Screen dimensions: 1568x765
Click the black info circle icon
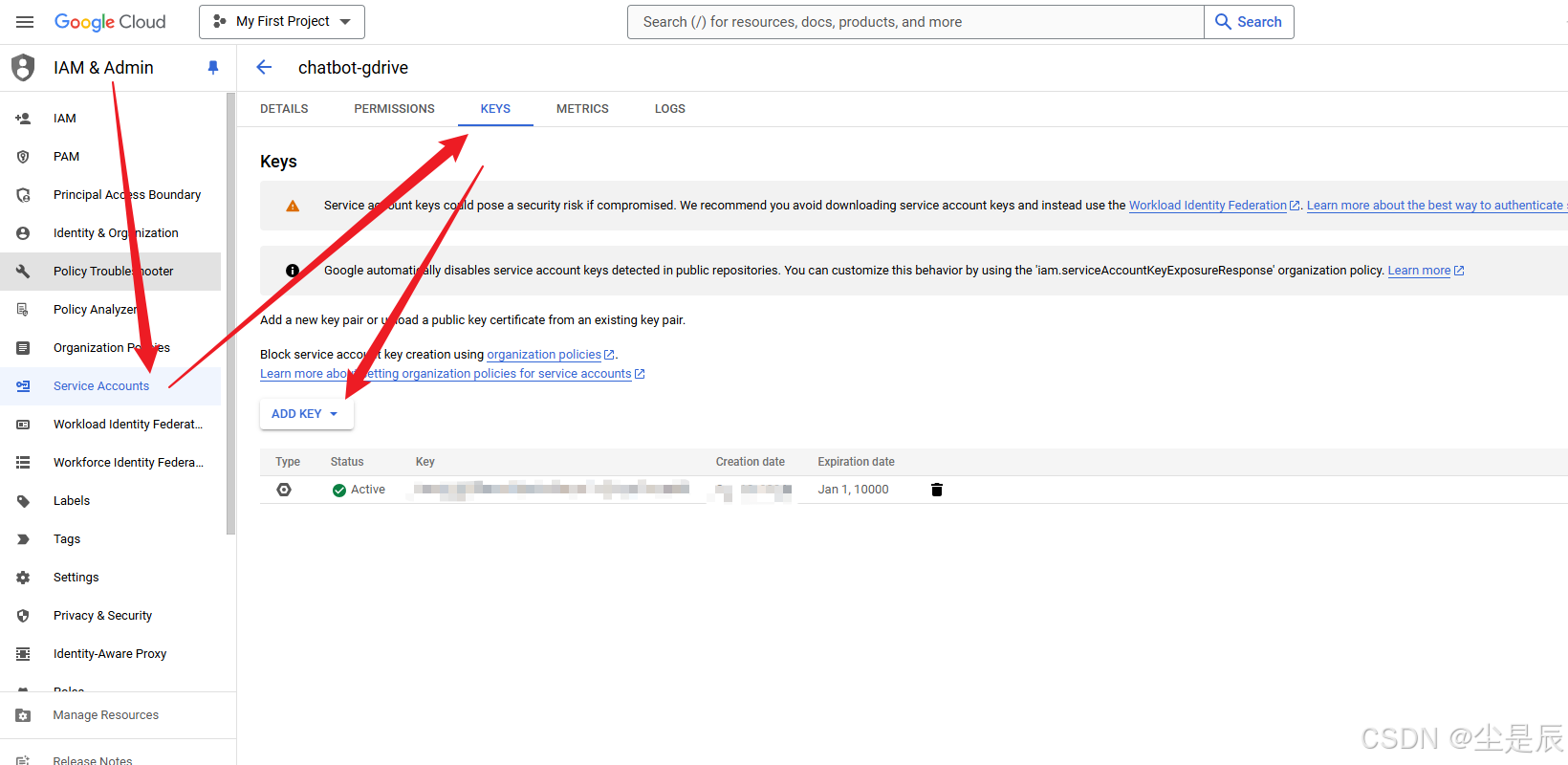click(293, 271)
